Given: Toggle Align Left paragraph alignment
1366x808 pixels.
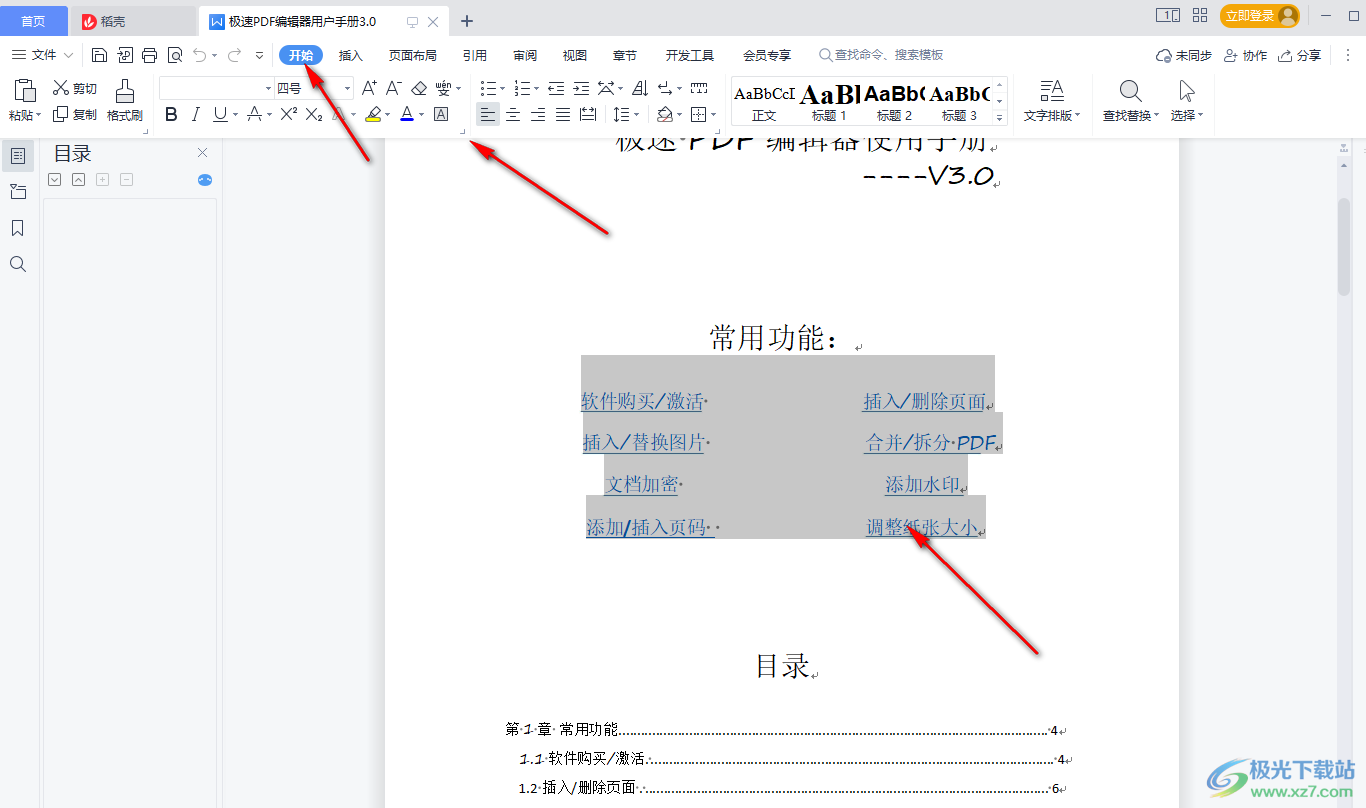Looking at the screenshot, I should pos(487,115).
